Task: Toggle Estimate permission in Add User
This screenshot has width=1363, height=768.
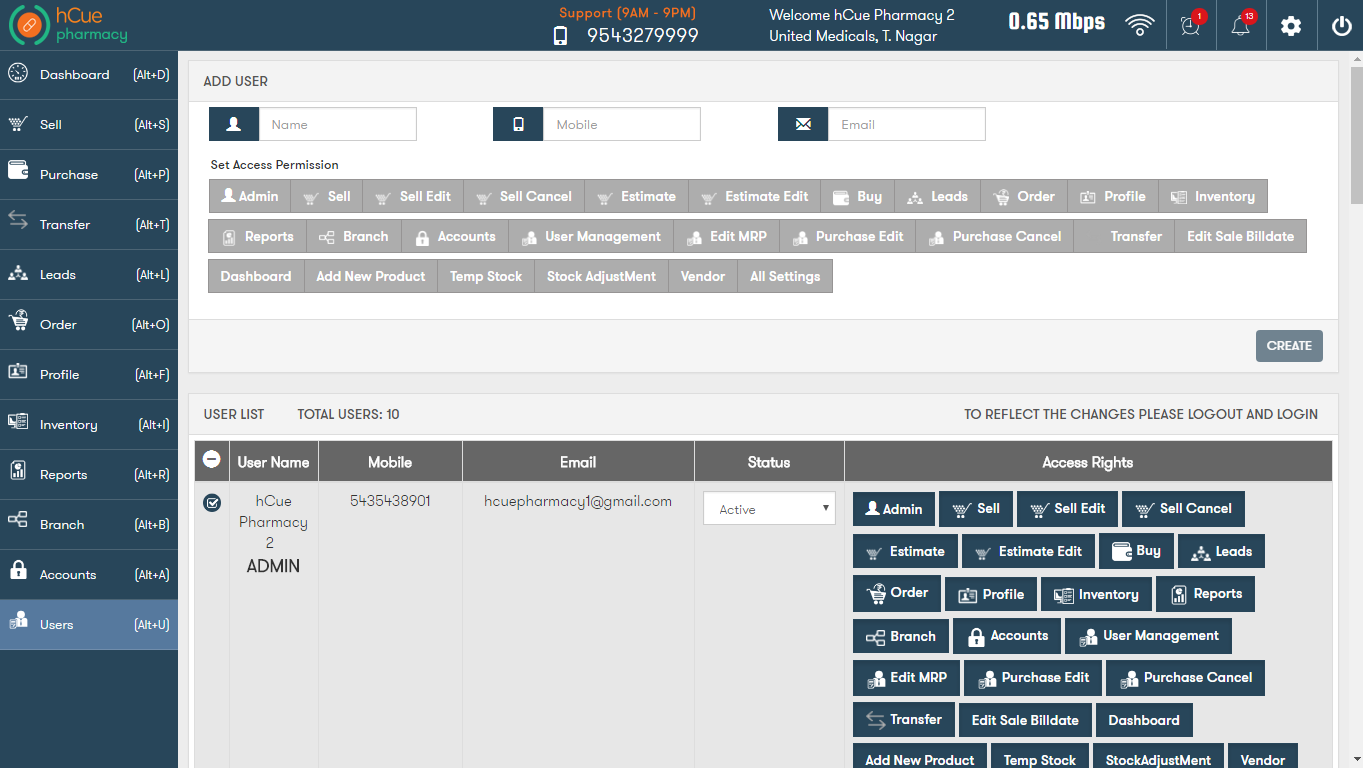Action: tap(636, 196)
